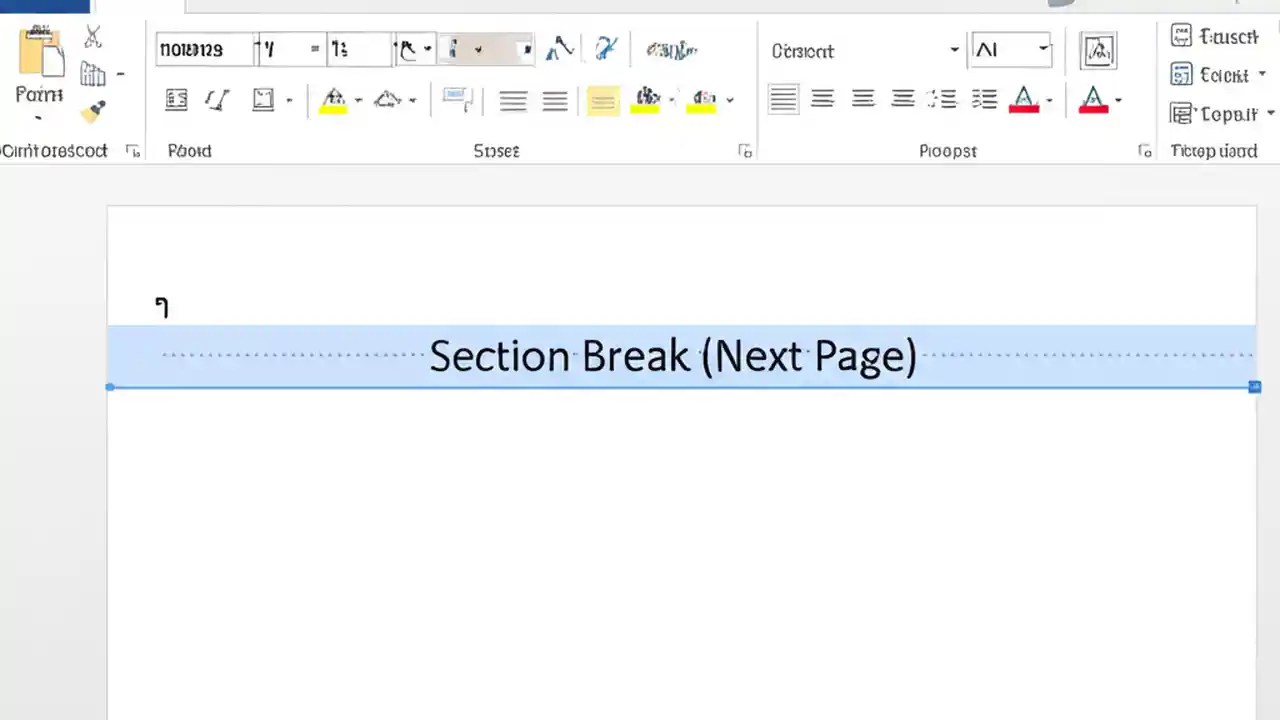This screenshot has height=720, width=1280.
Task: Select the Section Break (Next Page) marker
Action: (x=672, y=355)
